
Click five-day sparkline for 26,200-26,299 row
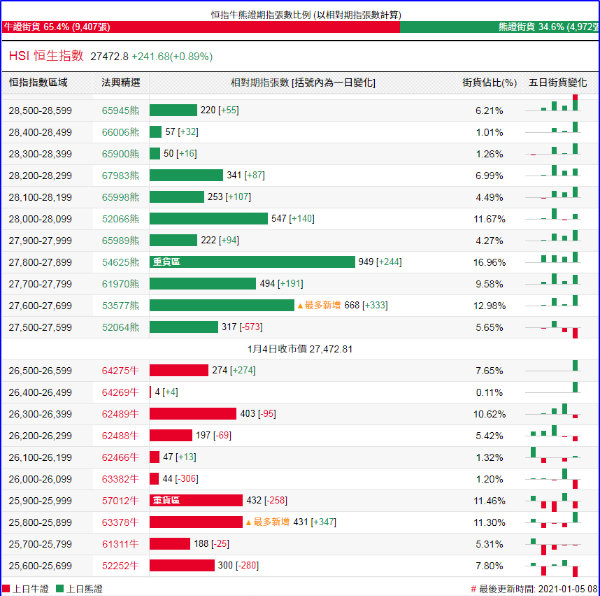553,433
